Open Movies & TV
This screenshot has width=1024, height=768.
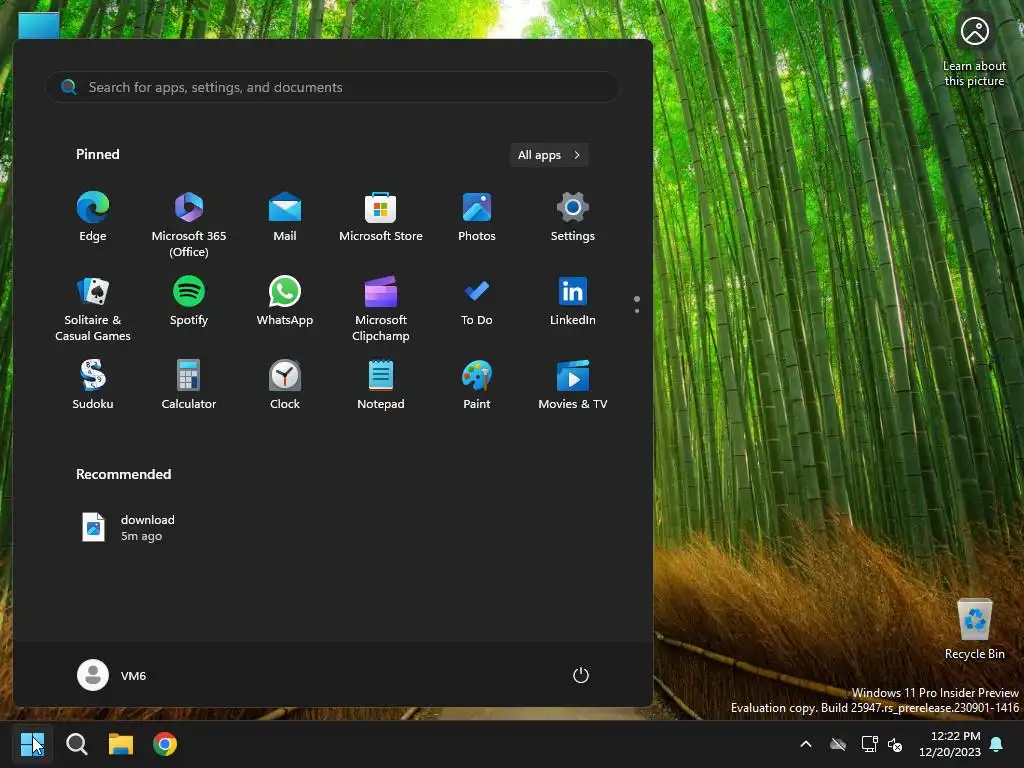(573, 385)
